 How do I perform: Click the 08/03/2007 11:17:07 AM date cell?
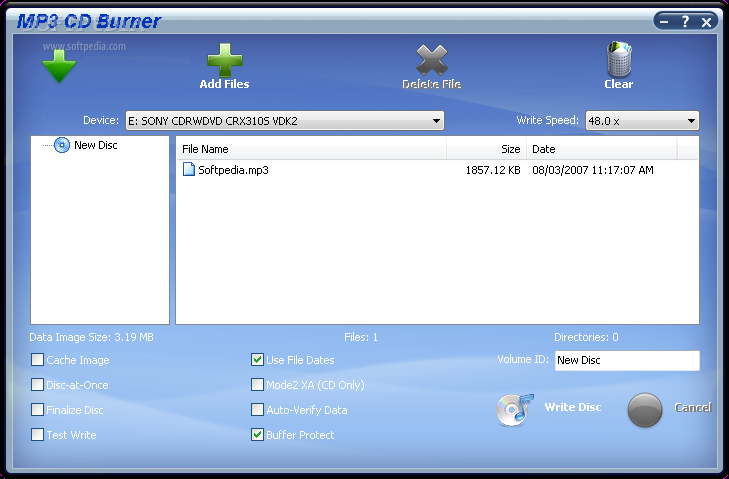tap(593, 170)
